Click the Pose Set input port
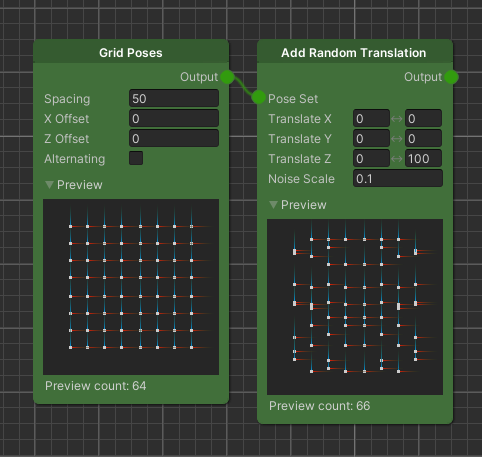 (x=258, y=97)
